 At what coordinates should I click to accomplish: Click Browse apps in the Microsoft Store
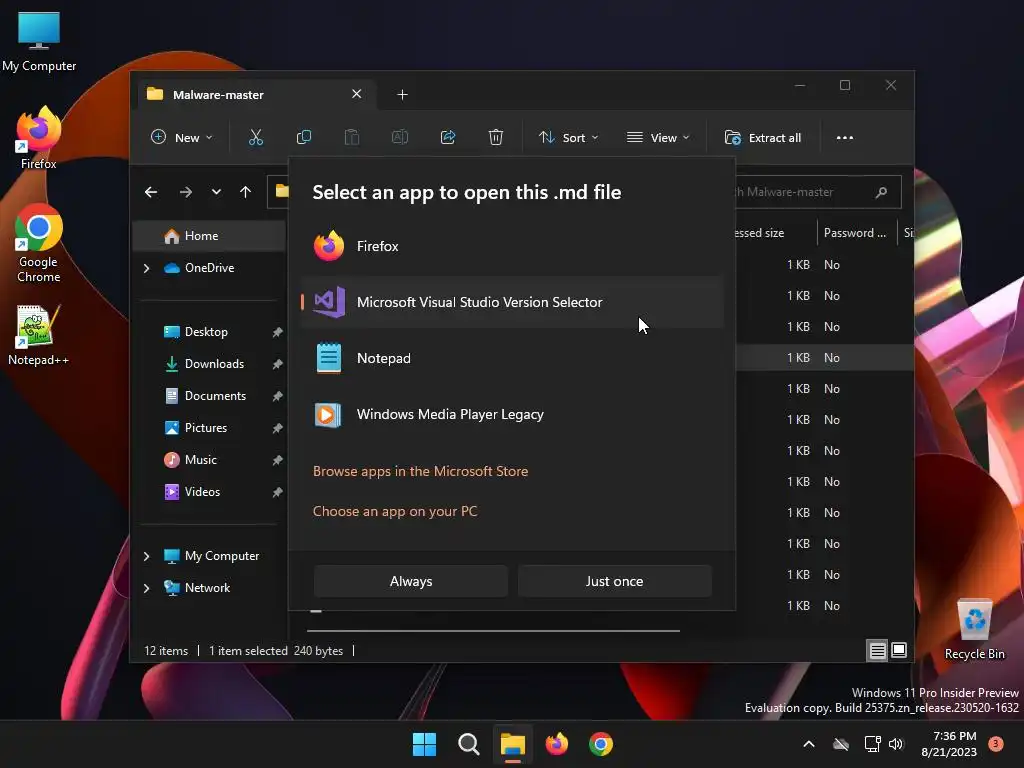tap(421, 472)
